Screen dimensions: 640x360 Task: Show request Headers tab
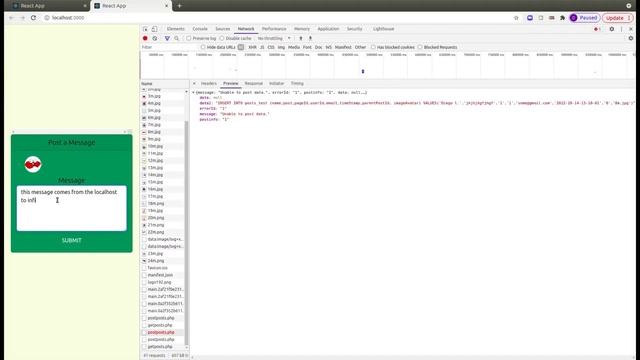(x=209, y=84)
